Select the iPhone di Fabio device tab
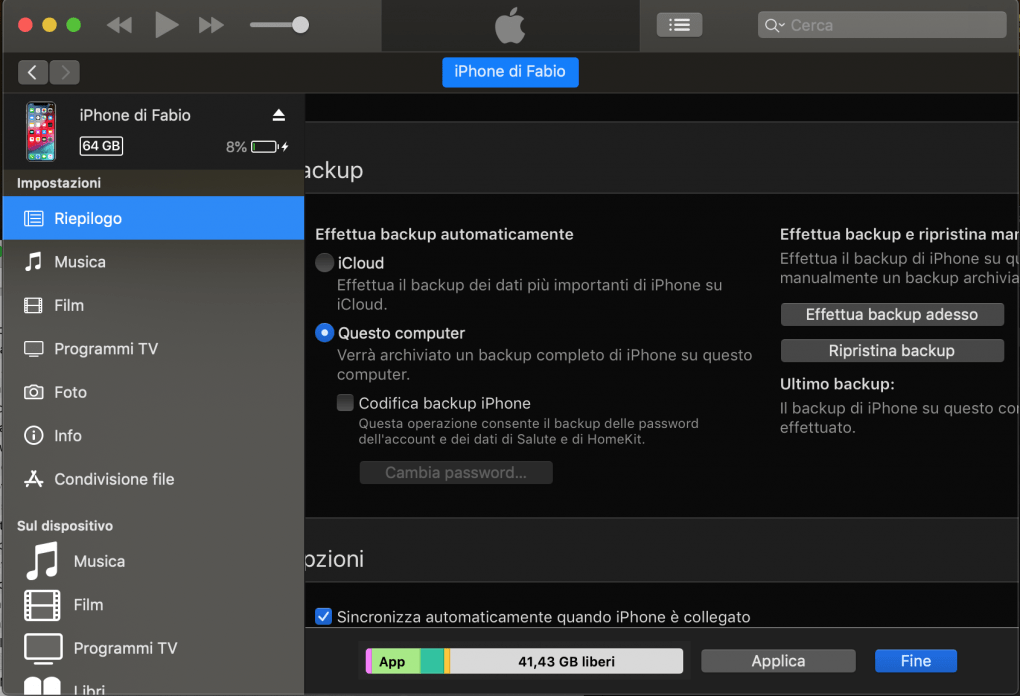Viewport: 1020px width, 696px height. click(x=510, y=72)
